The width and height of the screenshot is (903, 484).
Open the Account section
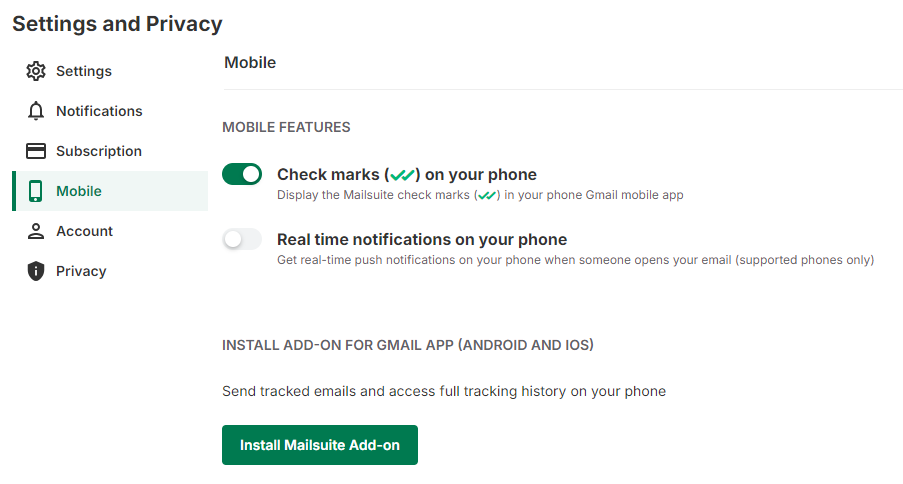point(84,231)
